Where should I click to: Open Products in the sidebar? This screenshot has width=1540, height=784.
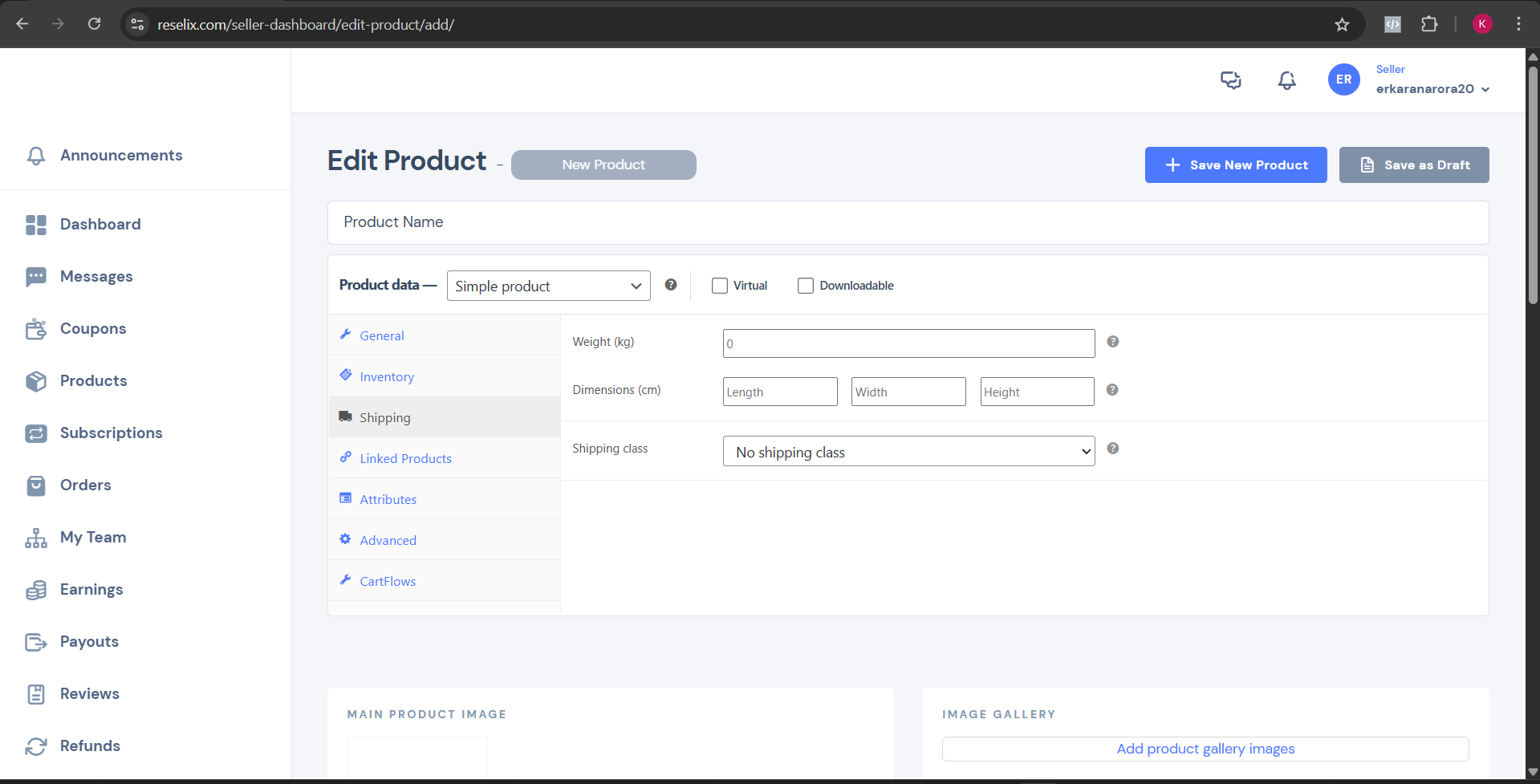93,381
